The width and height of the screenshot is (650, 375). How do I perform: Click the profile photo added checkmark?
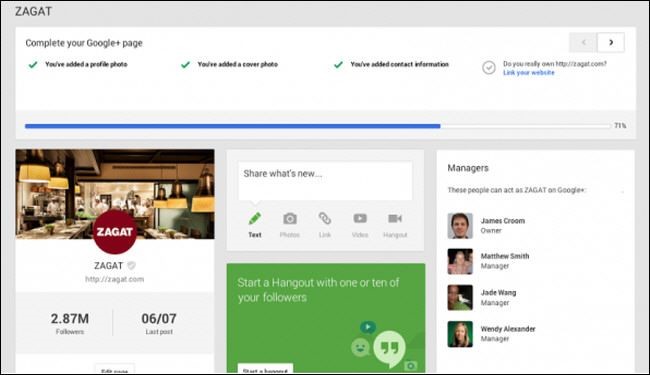(33, 65)
